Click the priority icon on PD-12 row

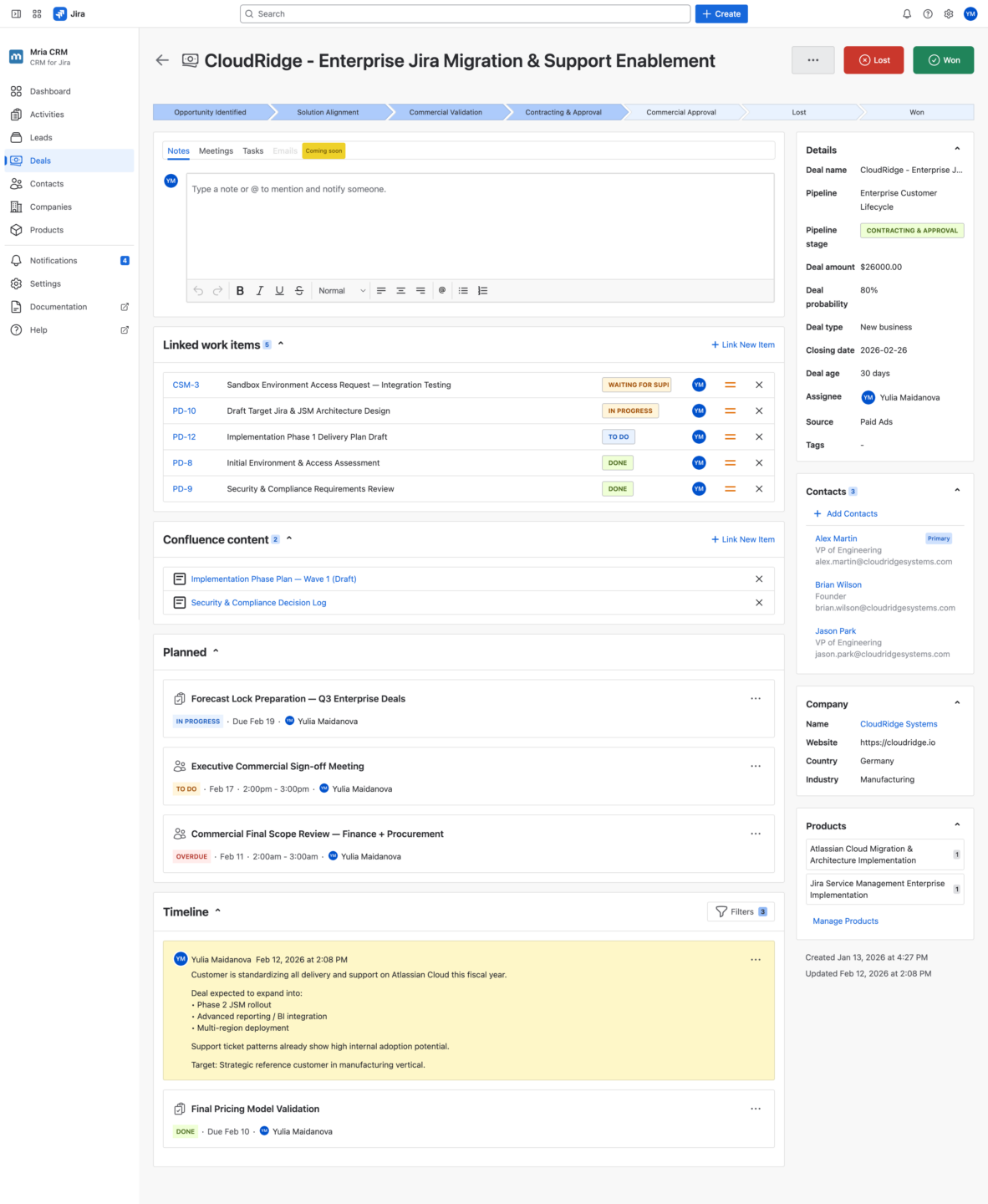(730, 436)
